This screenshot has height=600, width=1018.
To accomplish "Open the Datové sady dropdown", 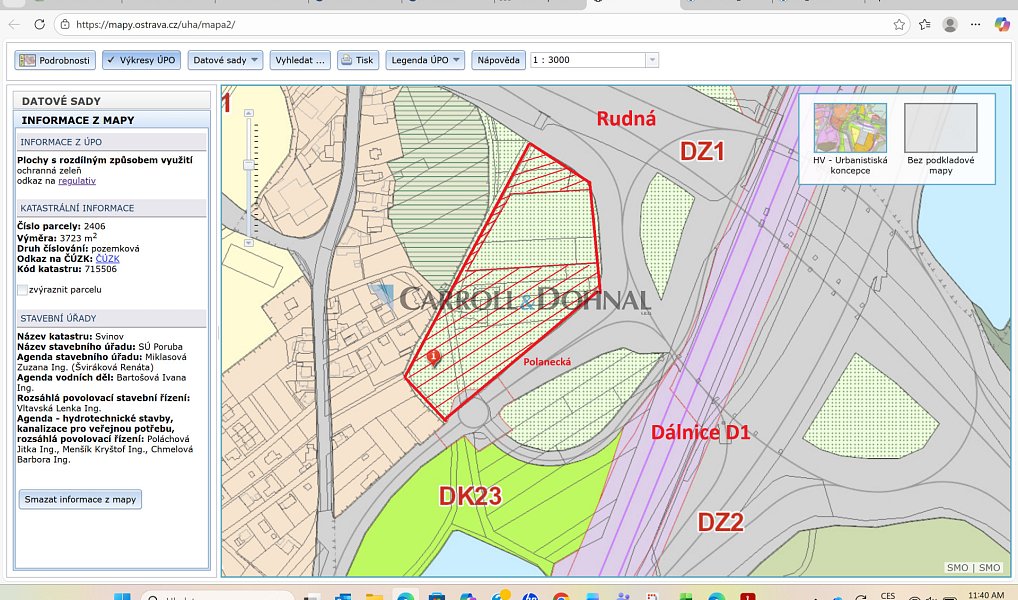I will (x=225, y=60).
